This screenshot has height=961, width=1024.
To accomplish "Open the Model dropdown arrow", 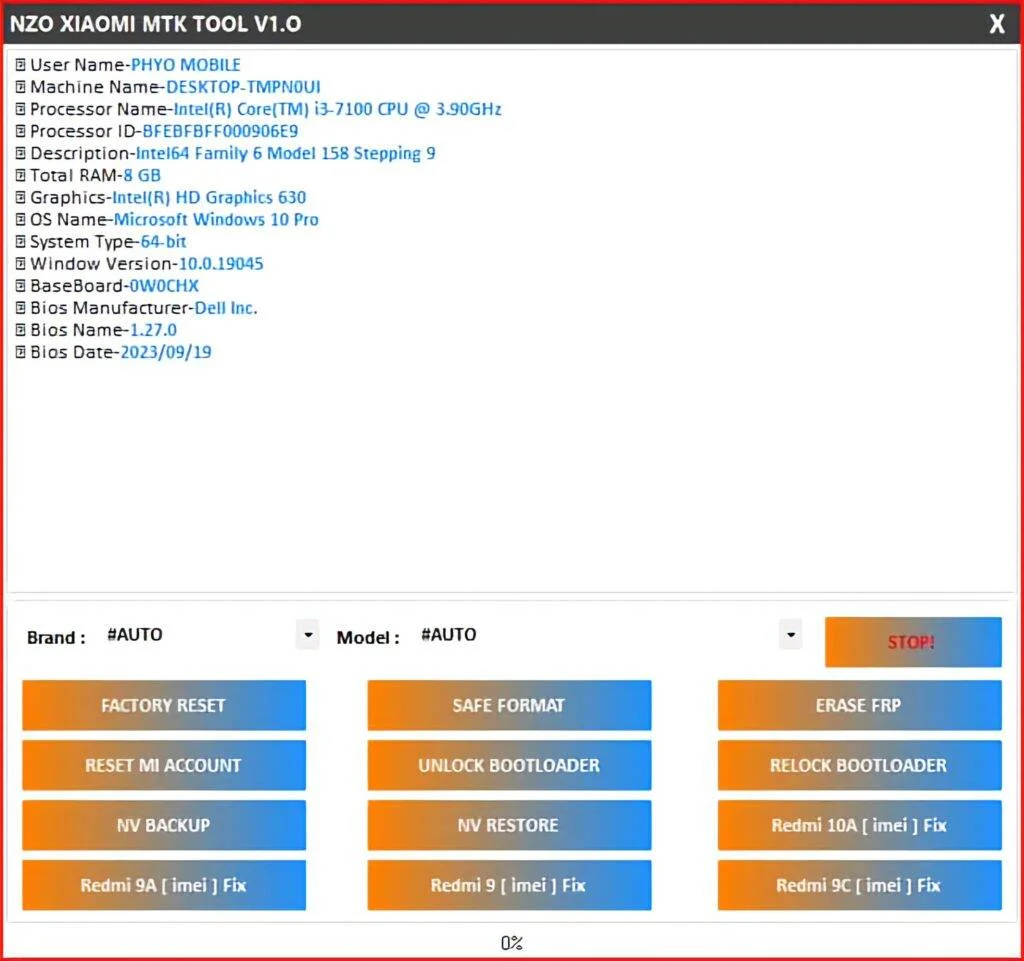I will (x=791, y=635).
